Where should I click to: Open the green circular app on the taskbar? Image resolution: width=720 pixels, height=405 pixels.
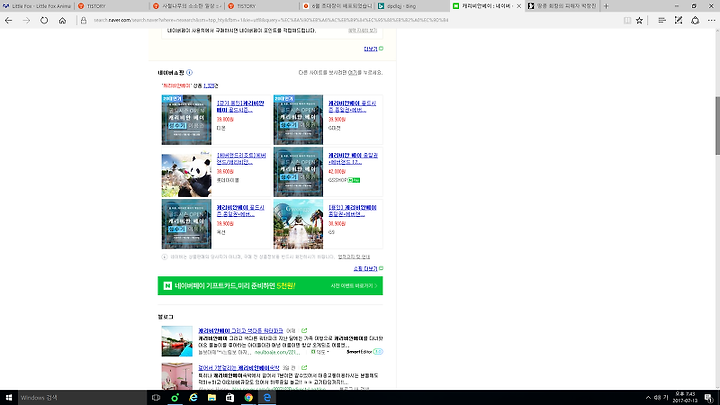click(174, 398)
